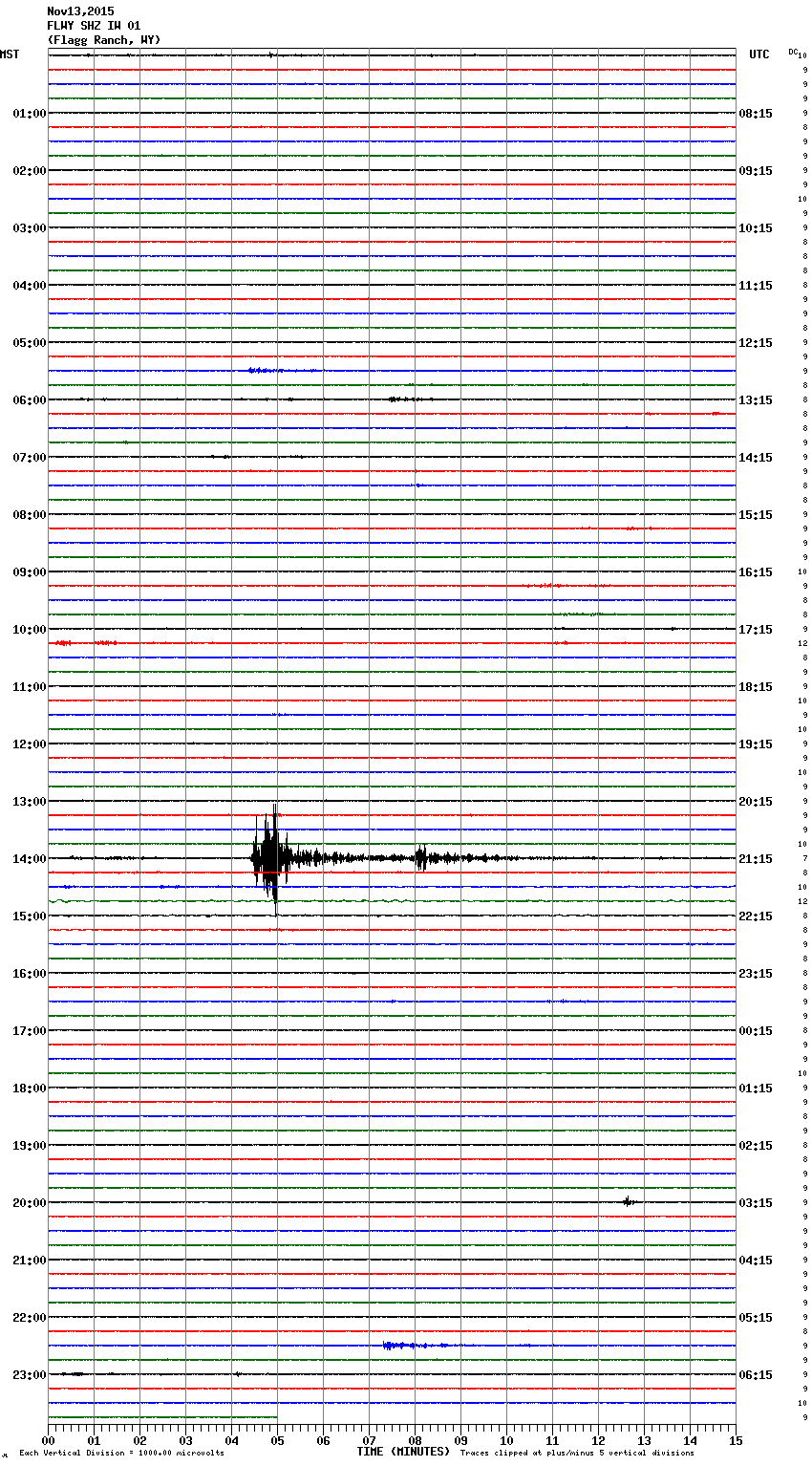Click the 00:15 UTC label
Screen dimensions: 812x1466
tap(756, 1031)
